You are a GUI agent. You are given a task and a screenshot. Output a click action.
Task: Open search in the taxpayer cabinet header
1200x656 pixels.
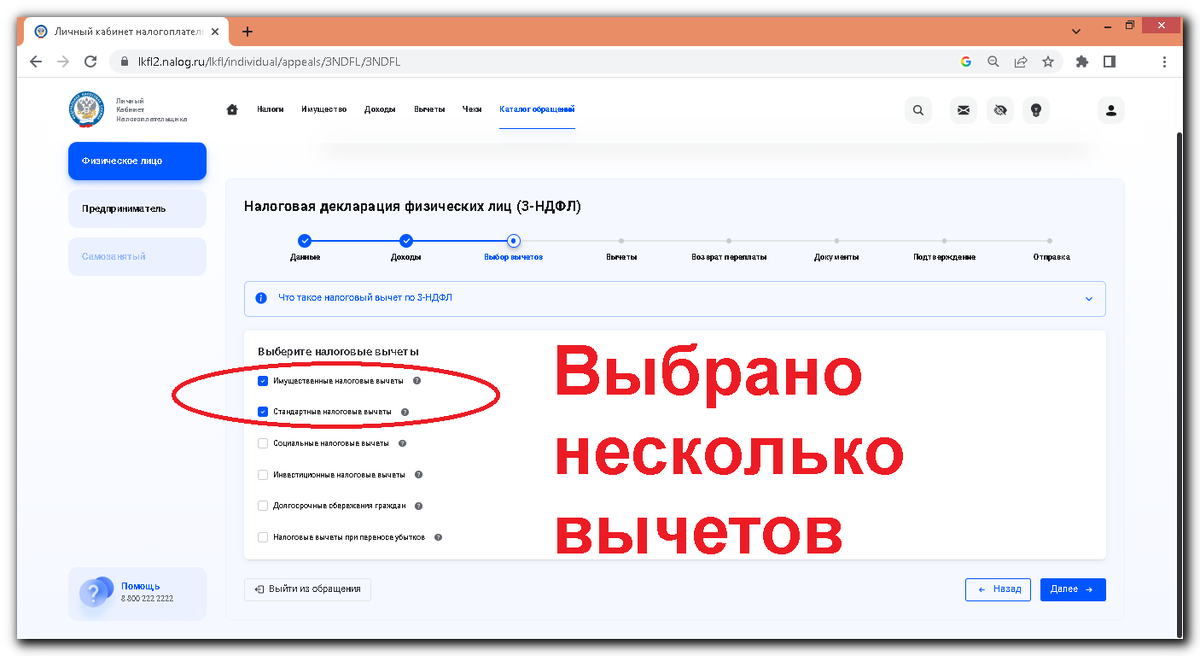pyautogui.click(x=918, y=110)
